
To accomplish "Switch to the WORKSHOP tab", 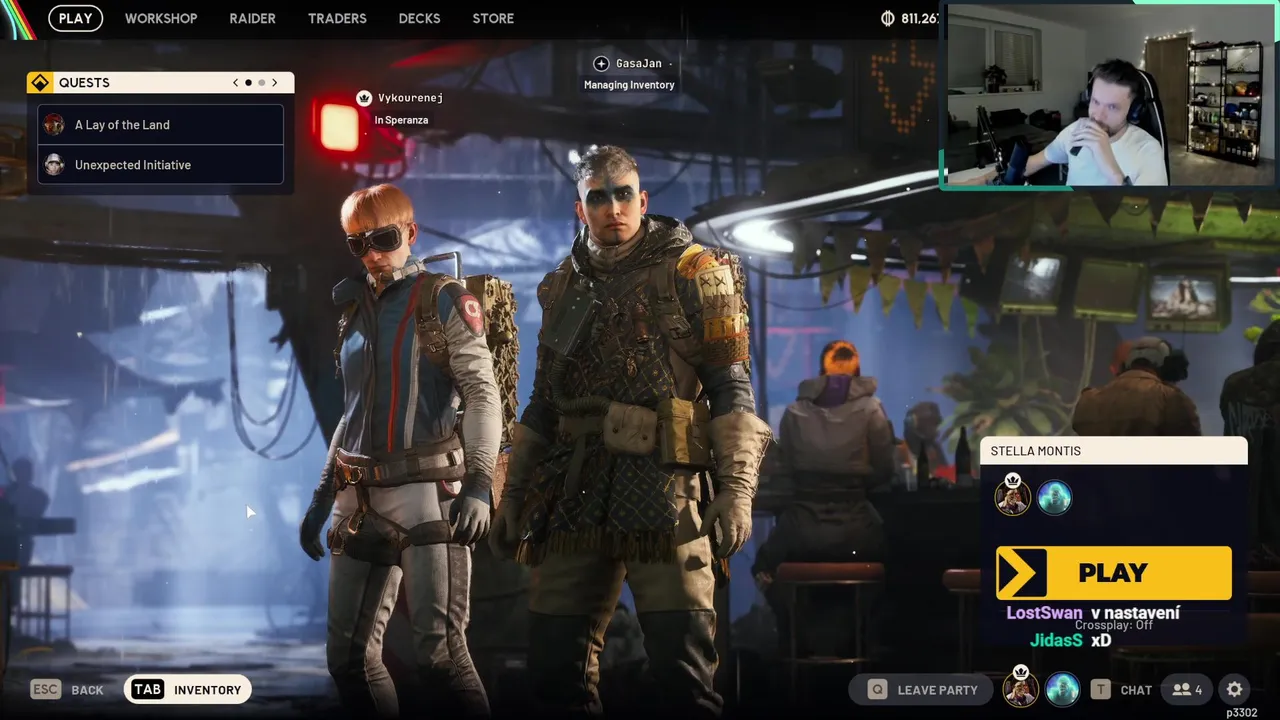I will tap(161, 18).
